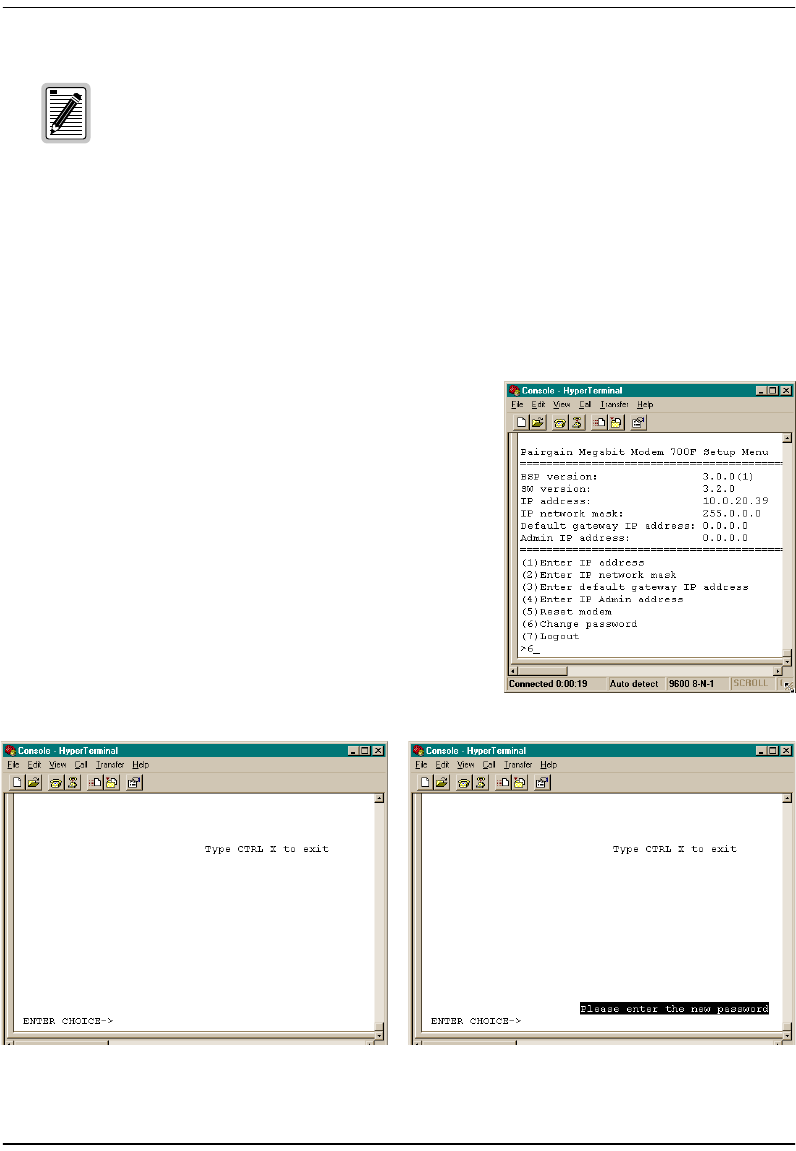The image size is (796, 1151).
Task: Click New icon in password-prompt HyperTerminal window
Action: (425, 783)
